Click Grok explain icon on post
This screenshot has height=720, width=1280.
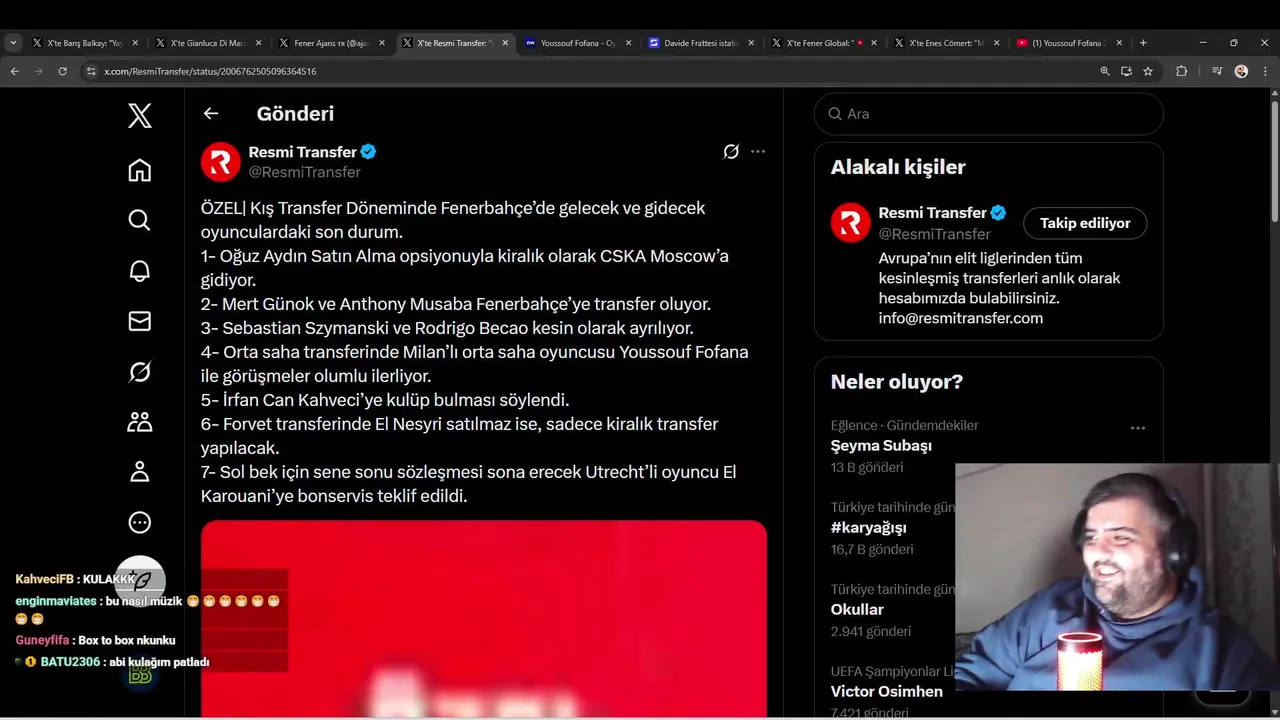731,152
